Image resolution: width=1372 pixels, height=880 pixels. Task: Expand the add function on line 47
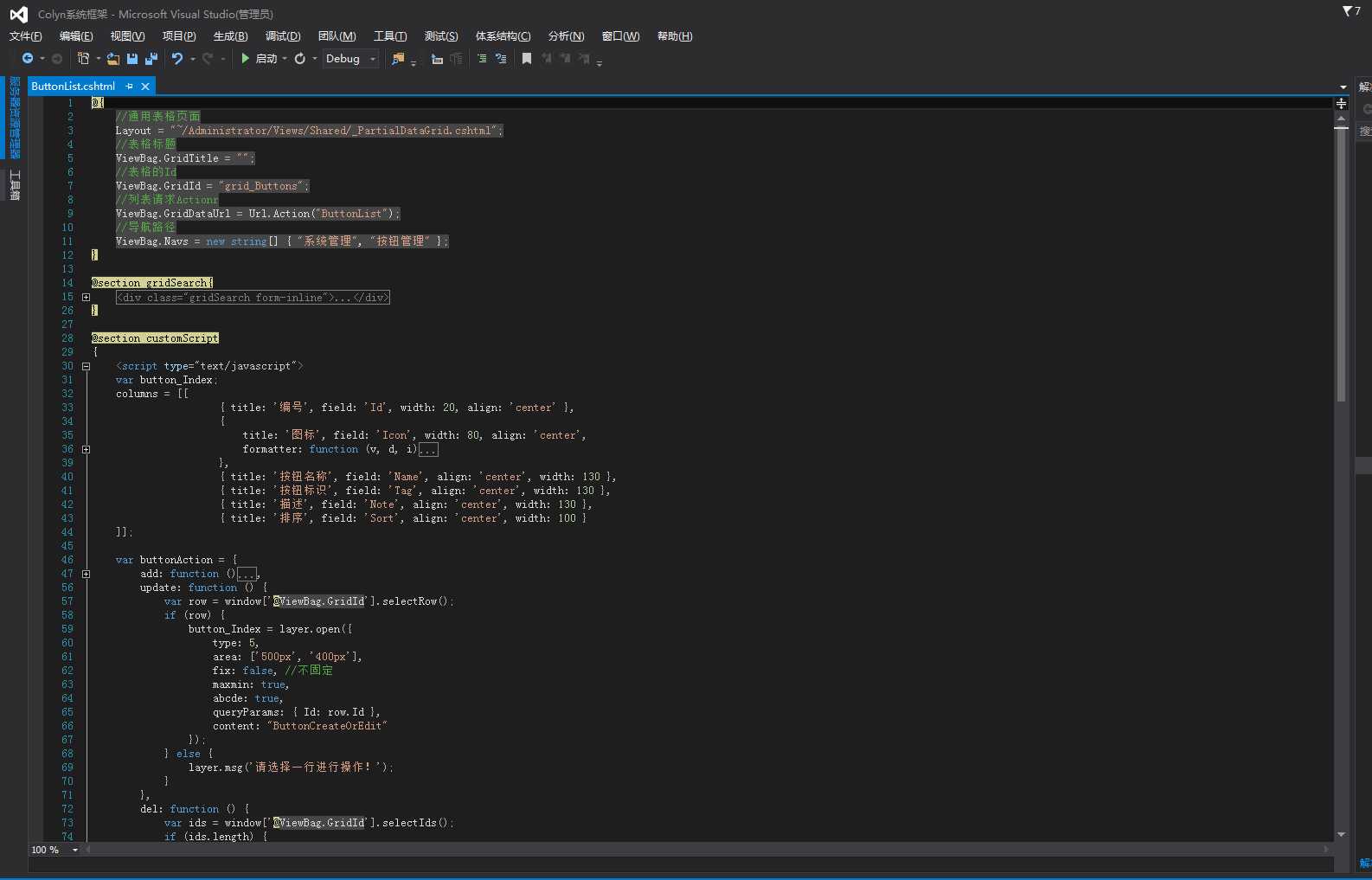[86, 574]
